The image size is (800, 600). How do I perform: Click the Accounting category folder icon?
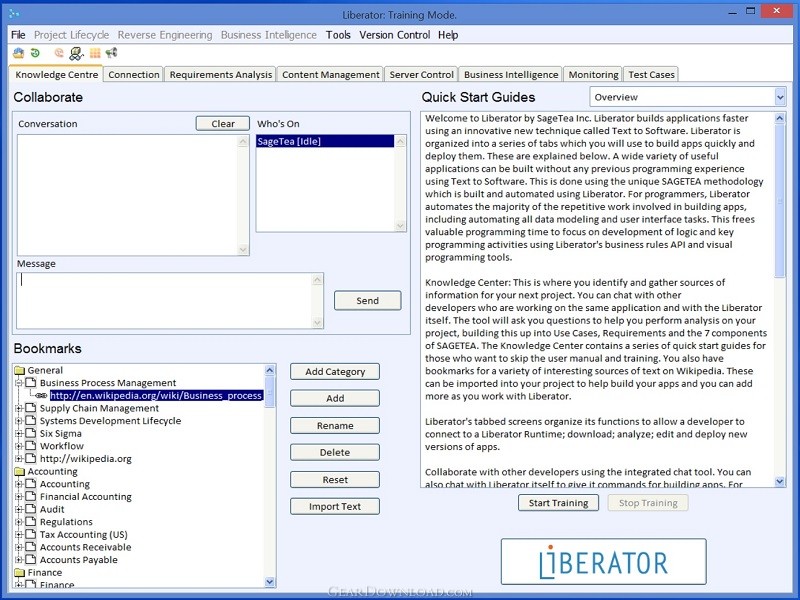point(20,471)
